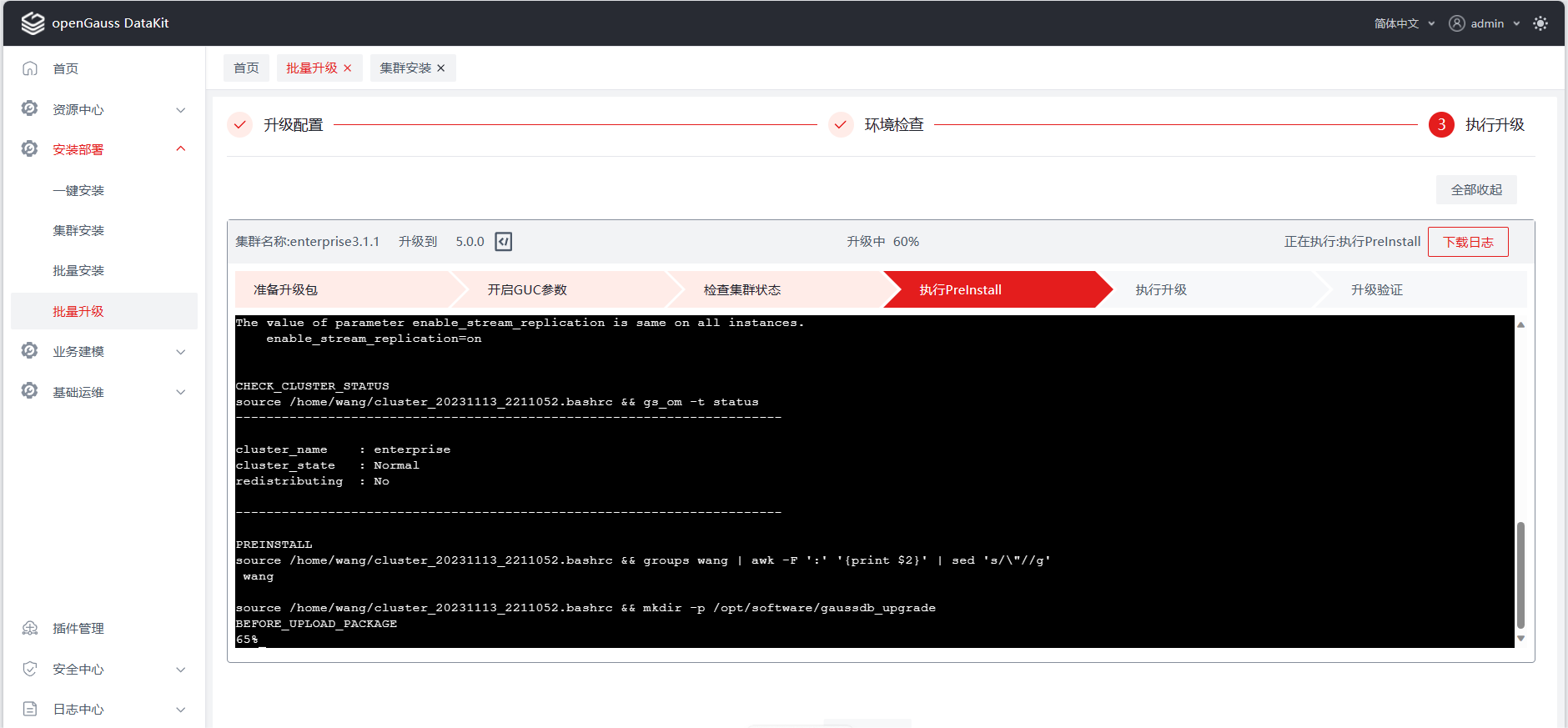Click the 安全中心 shield icon
This screenshot has height=728, width=1568.
[x=30, y=669]
